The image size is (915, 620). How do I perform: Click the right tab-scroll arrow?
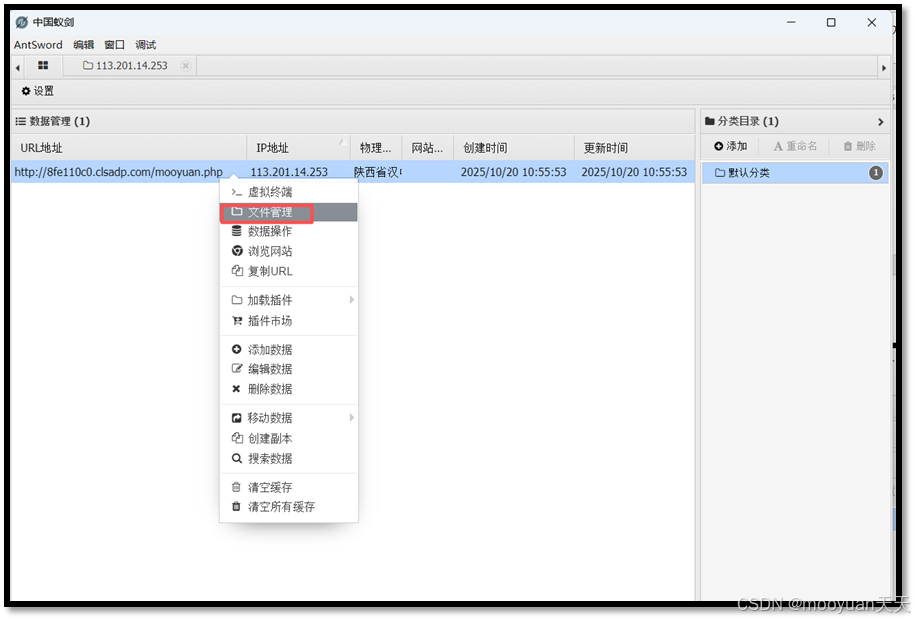tap(884, 68)
